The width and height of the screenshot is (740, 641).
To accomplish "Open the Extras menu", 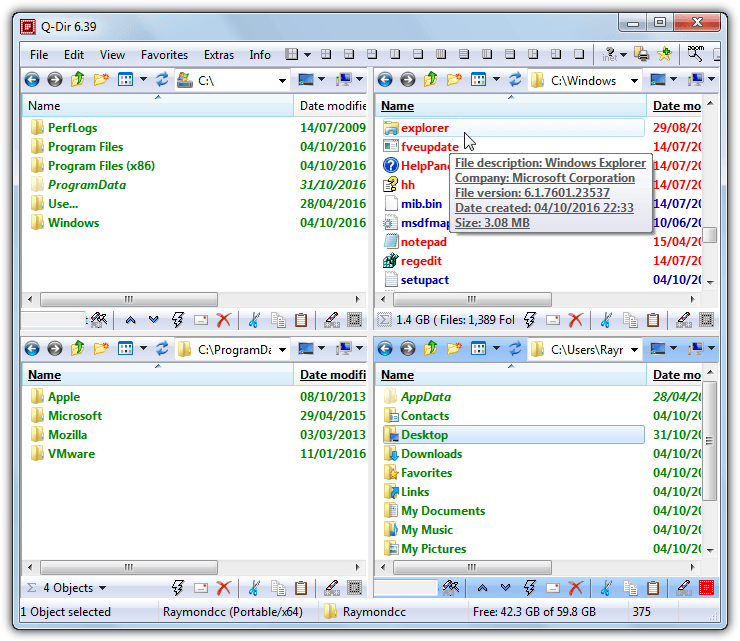I will [219, 55].
